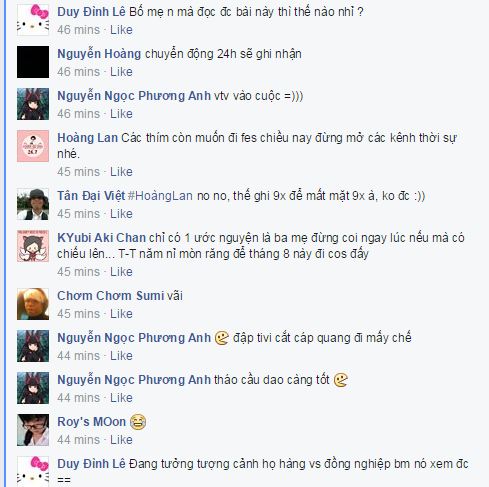Viewport: 489px width, 487px height.
Task: Open Hoàng Lan's pink avatar
Action: coord(33,146)
